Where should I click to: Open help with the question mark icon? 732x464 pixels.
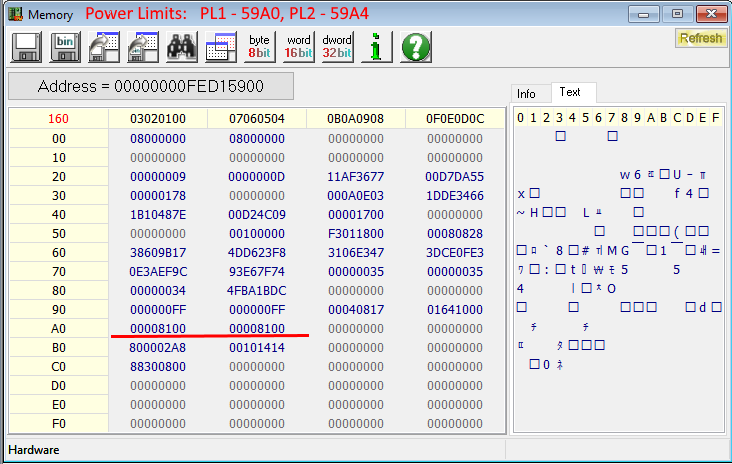[415, 47]
